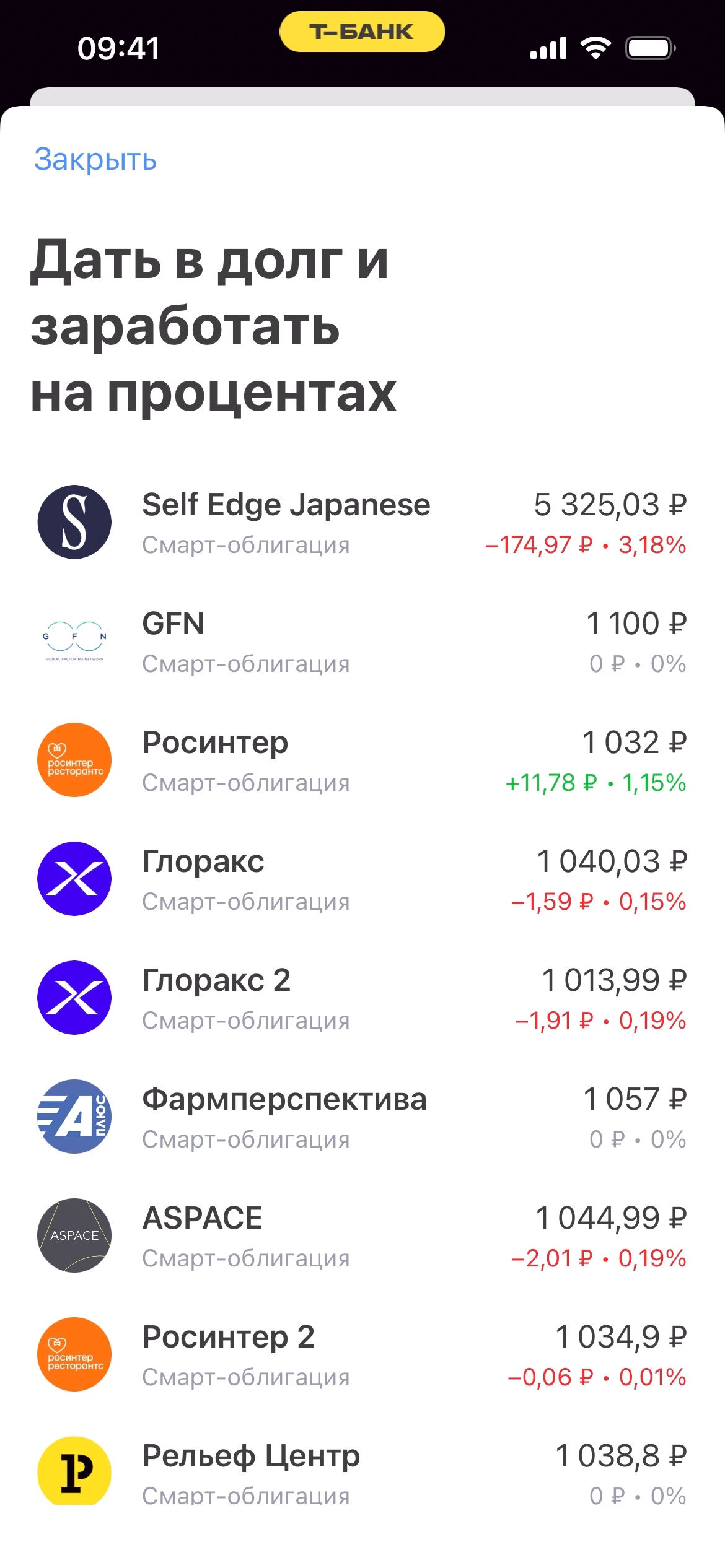Image resolution: width=725 pixels, height=1568 pixels.
Task: Tap the ASPACE price 1 044,99 ₽
Action: tap(611, 1218)
